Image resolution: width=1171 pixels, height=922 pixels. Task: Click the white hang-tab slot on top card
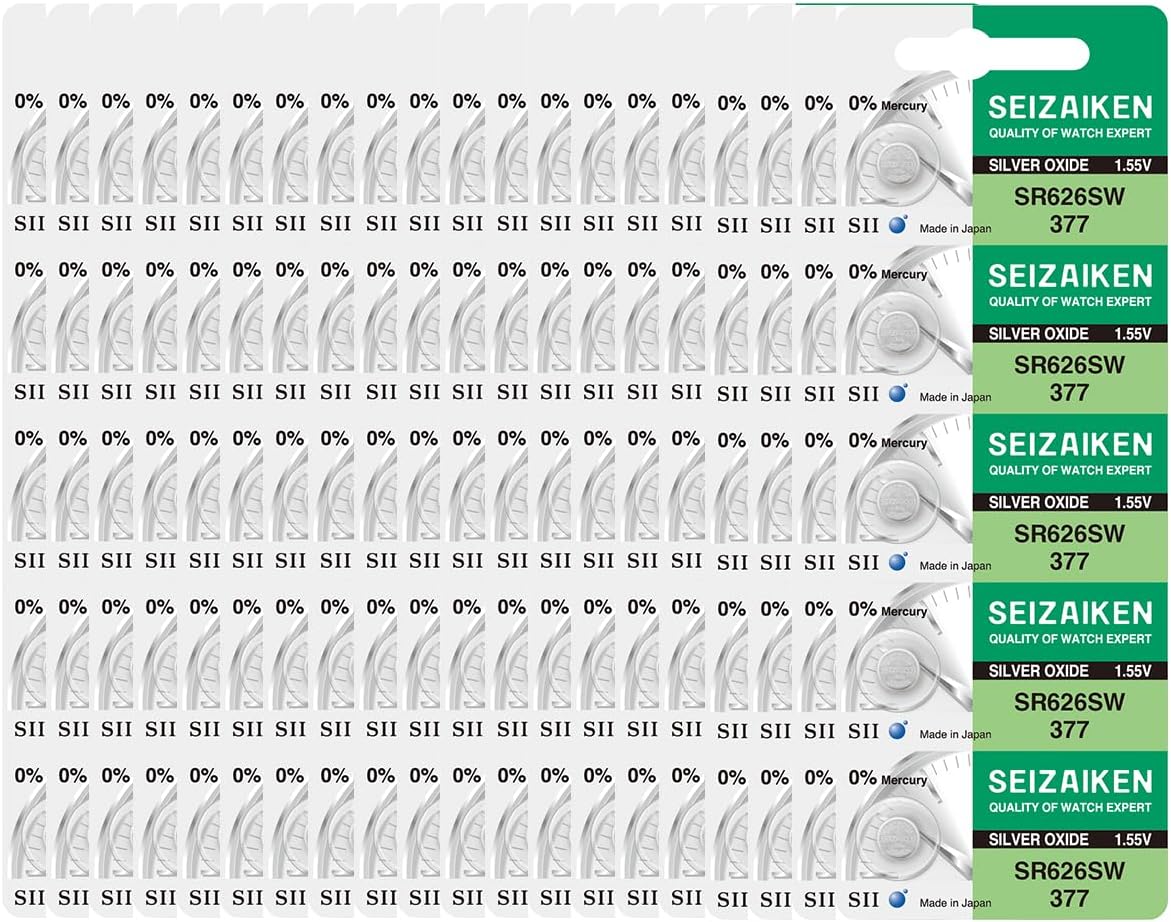pos(992,54)
